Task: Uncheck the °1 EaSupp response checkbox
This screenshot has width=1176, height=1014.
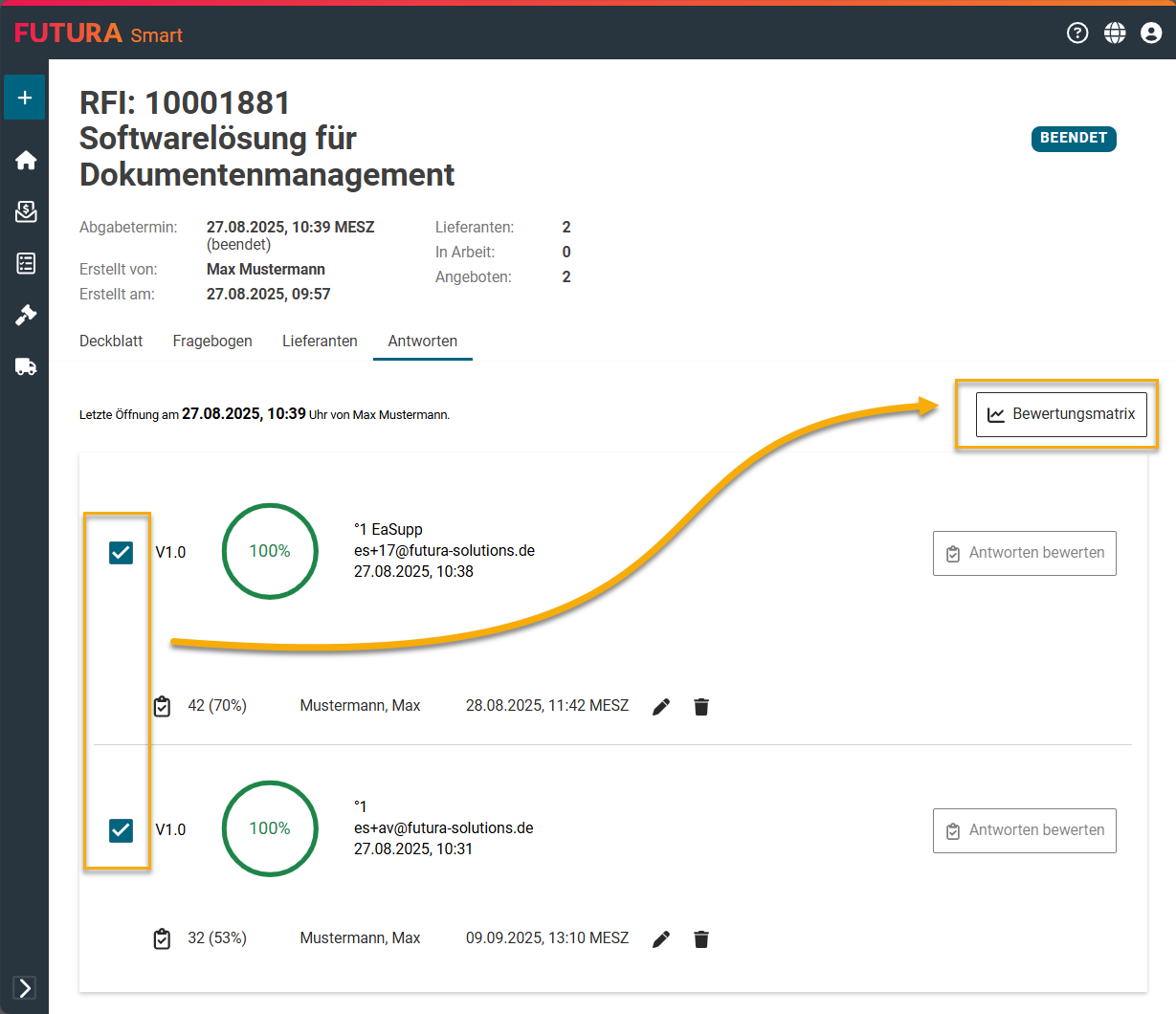Action: (122, 553)
